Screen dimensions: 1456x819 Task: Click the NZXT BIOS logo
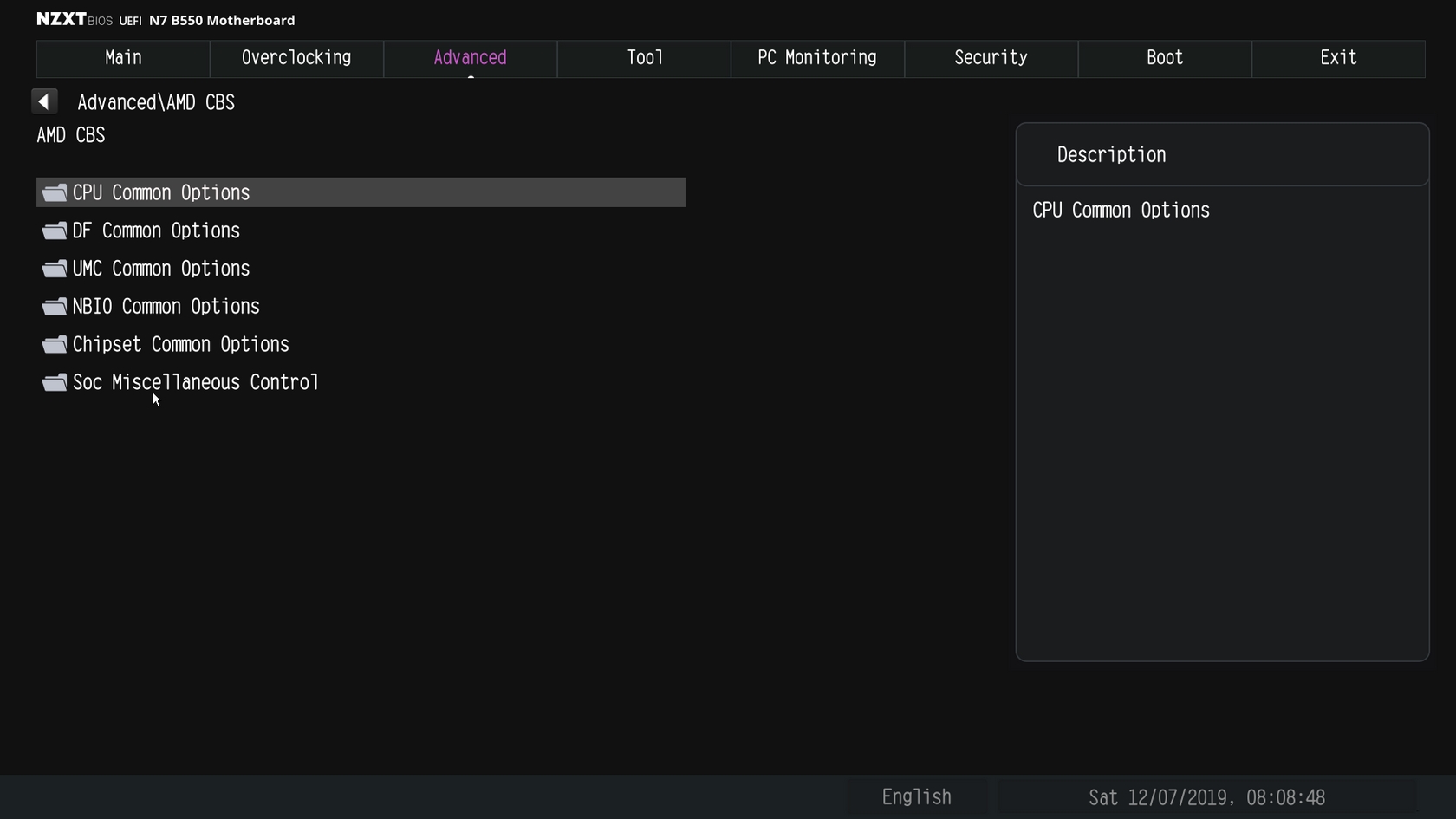tap(75, 19)
